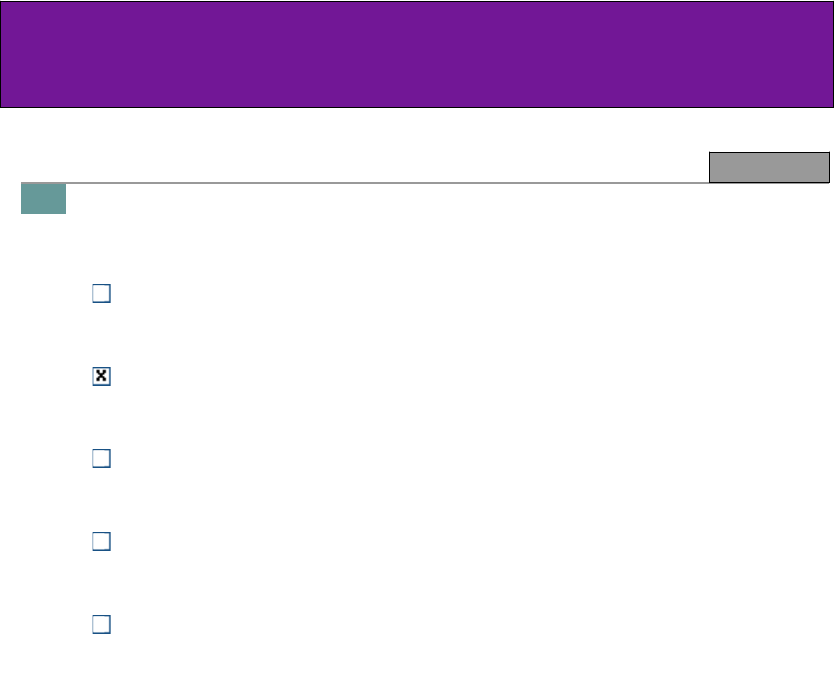834x695 pixels.
Task: Click the purple header banner
Action: pos(417,54)
